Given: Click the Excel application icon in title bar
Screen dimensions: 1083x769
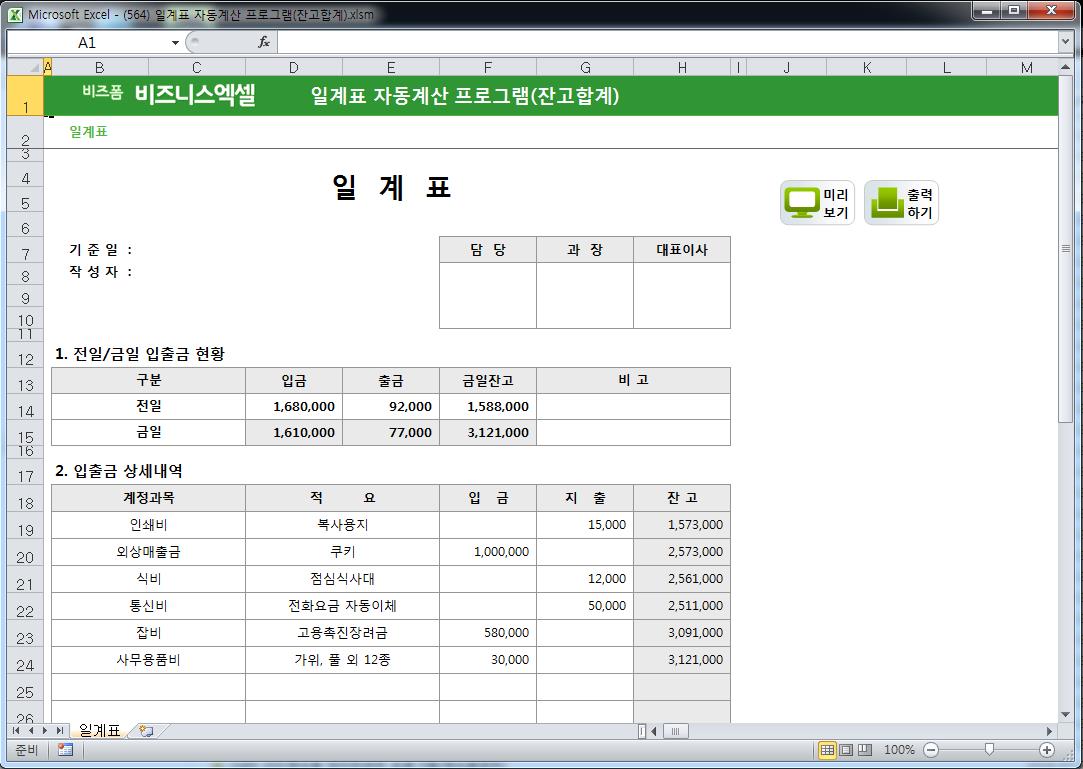Looking at the screenshot, I should click(15, 14).
